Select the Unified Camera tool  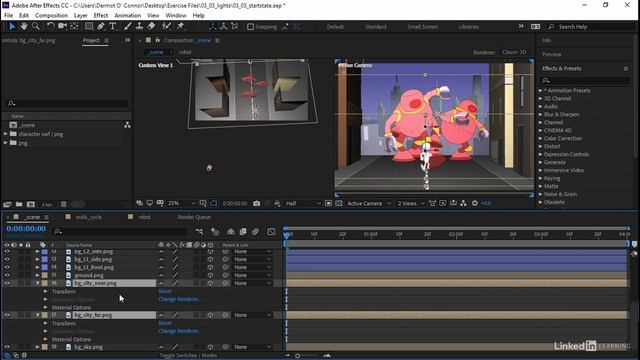click(x=62, y=27)
